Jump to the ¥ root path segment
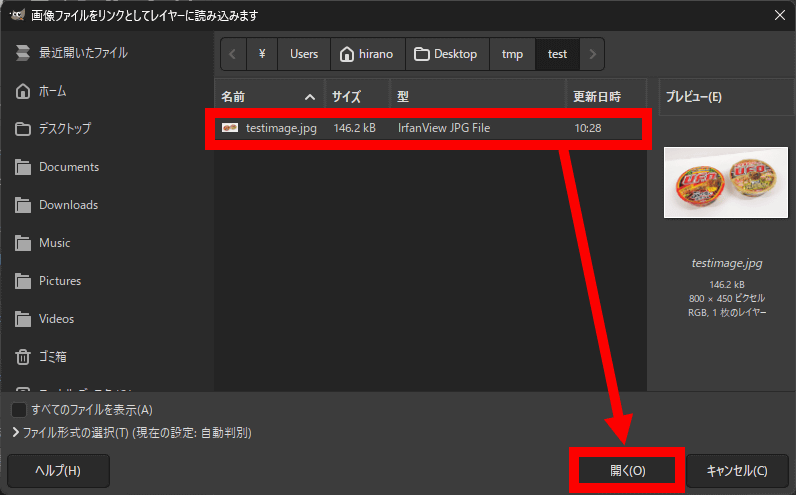This screenshot has height=495, width=796. click(262, 54)
